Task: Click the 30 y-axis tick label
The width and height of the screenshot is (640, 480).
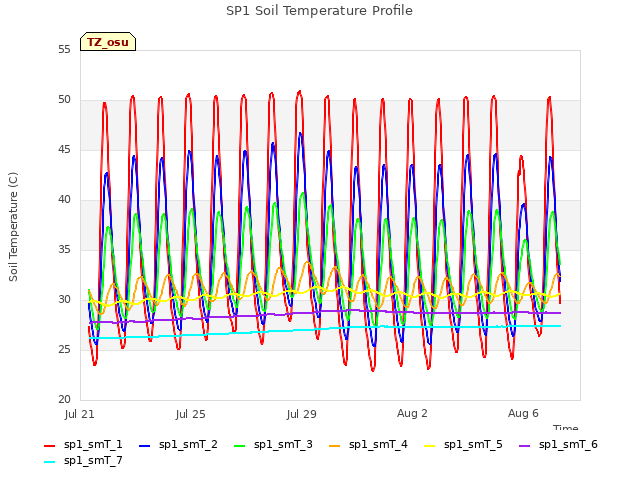Action: (64, 300)
